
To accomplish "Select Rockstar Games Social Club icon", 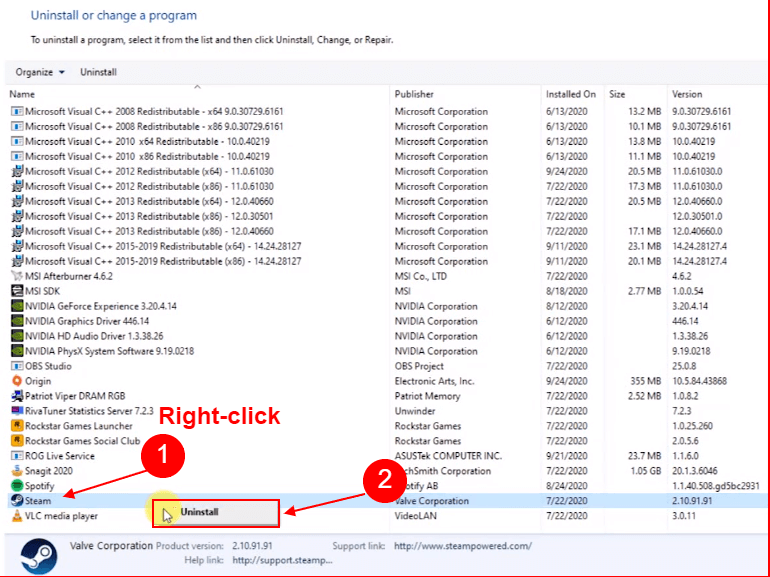I will (17, 440).
